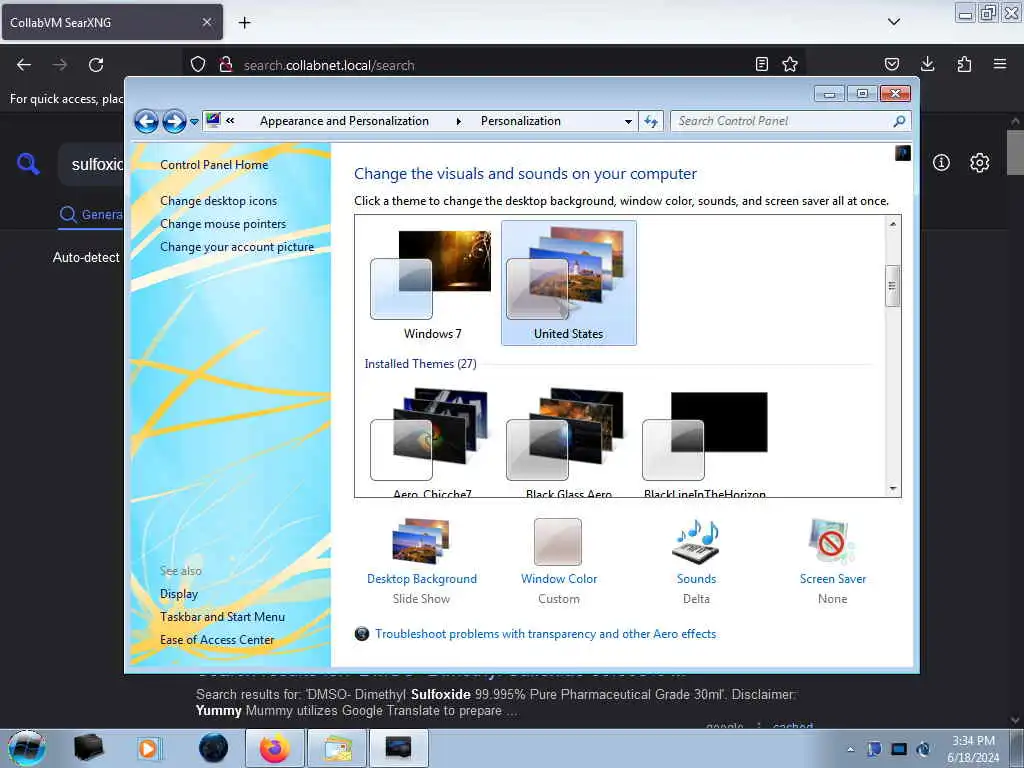This screenshot has height=768, width=1024.
Task: Click SearXNG blue search magnifier
Action: (x=28, y=163)
